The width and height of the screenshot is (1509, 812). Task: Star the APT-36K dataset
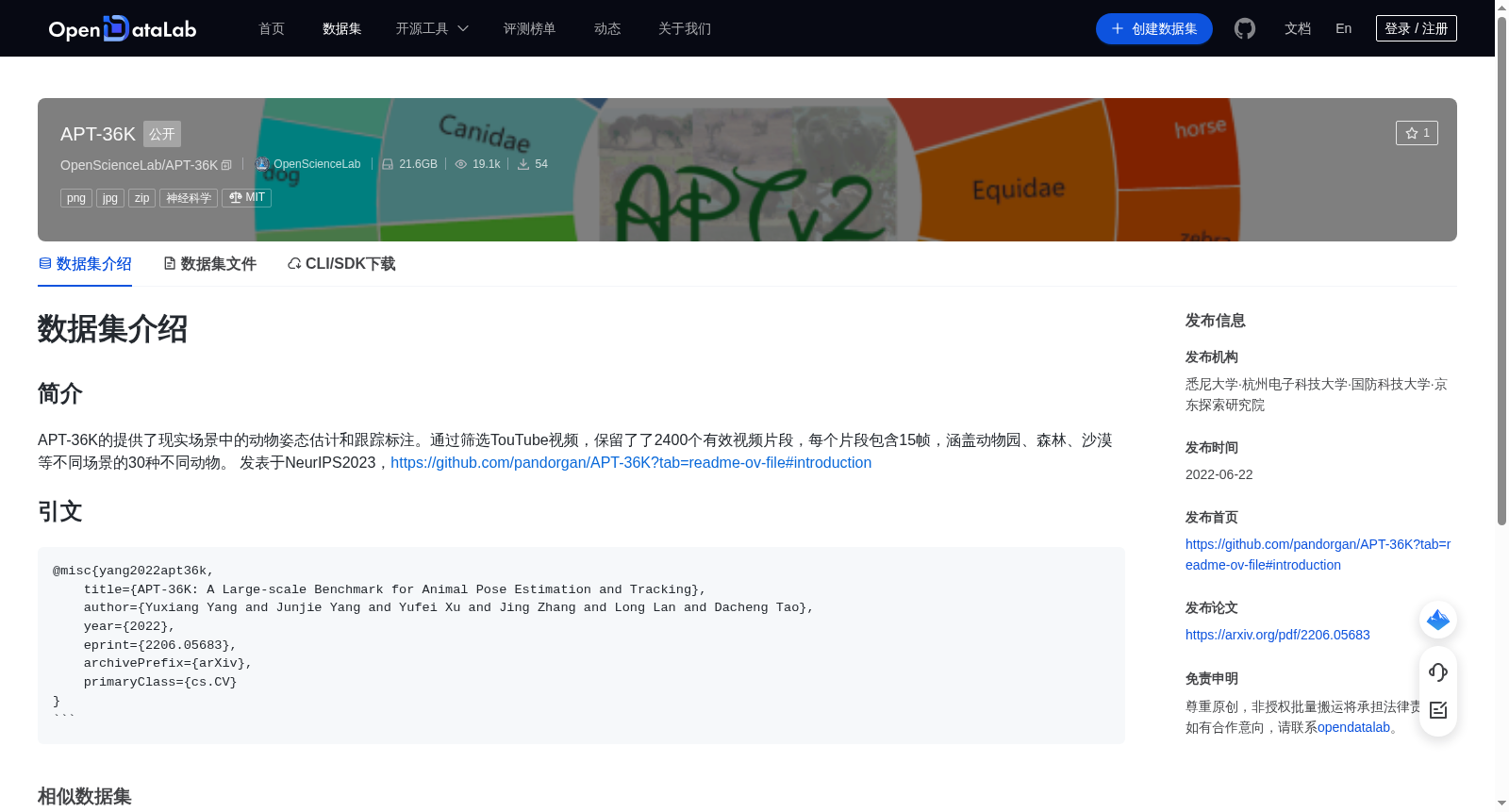point(1417,133)
